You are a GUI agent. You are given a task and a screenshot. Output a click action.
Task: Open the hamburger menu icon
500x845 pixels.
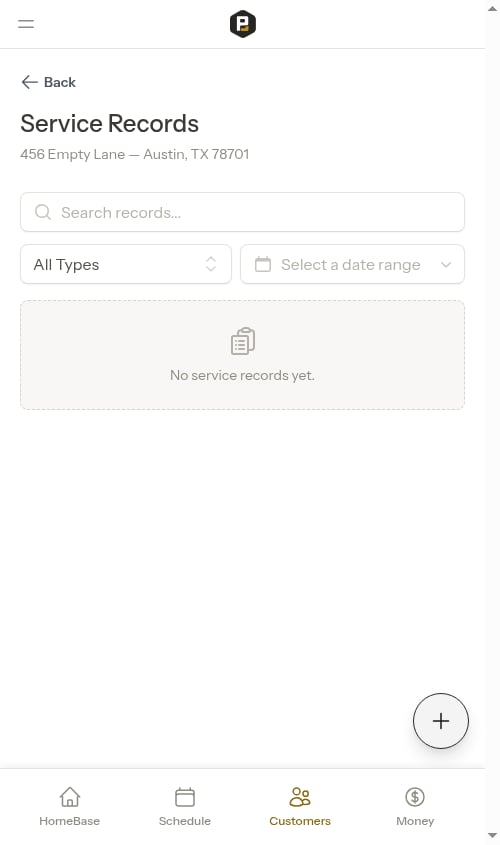point(26,24)
